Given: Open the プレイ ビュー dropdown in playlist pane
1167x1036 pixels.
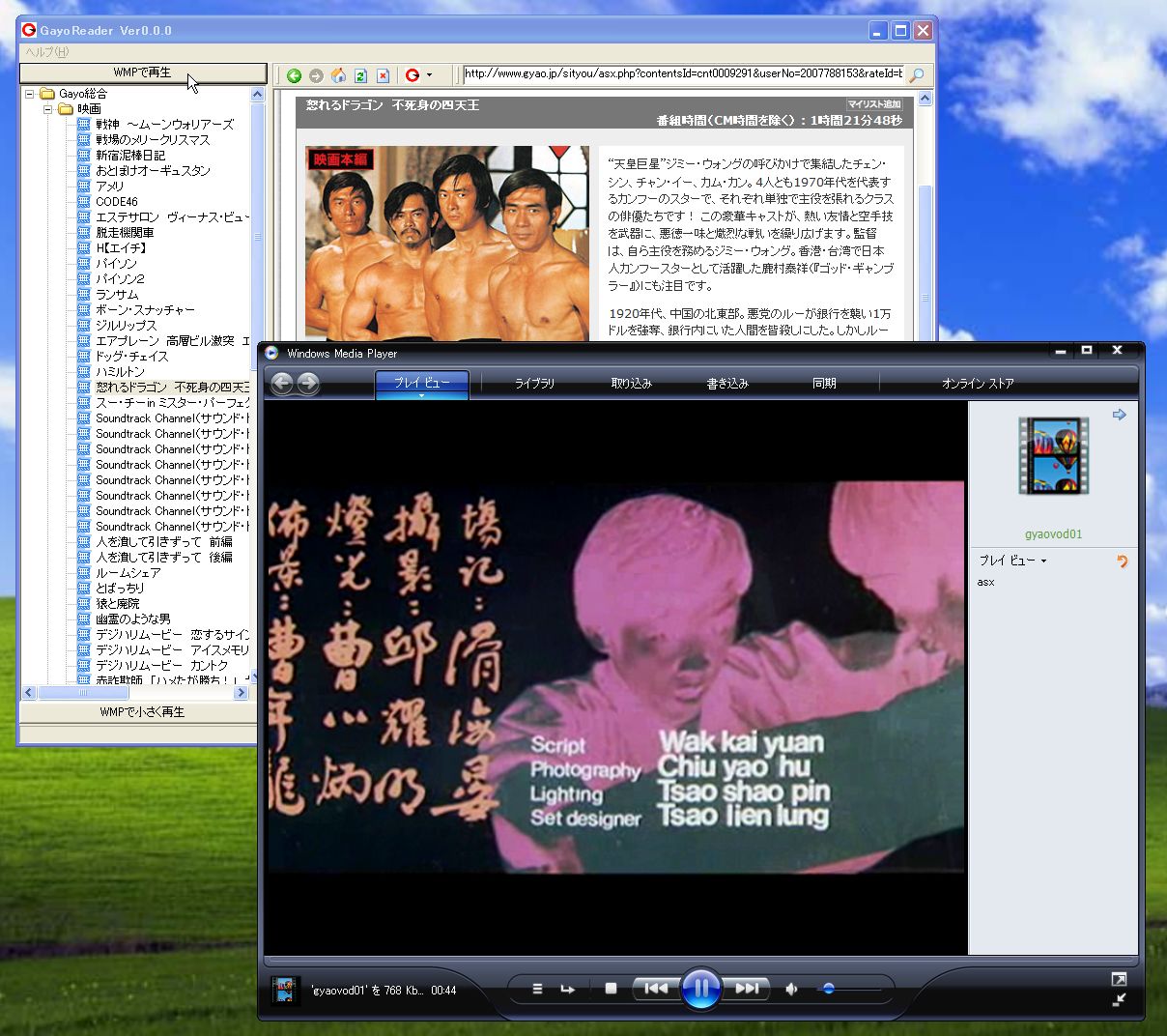Looking at the screenshot, I should 1012,561.
